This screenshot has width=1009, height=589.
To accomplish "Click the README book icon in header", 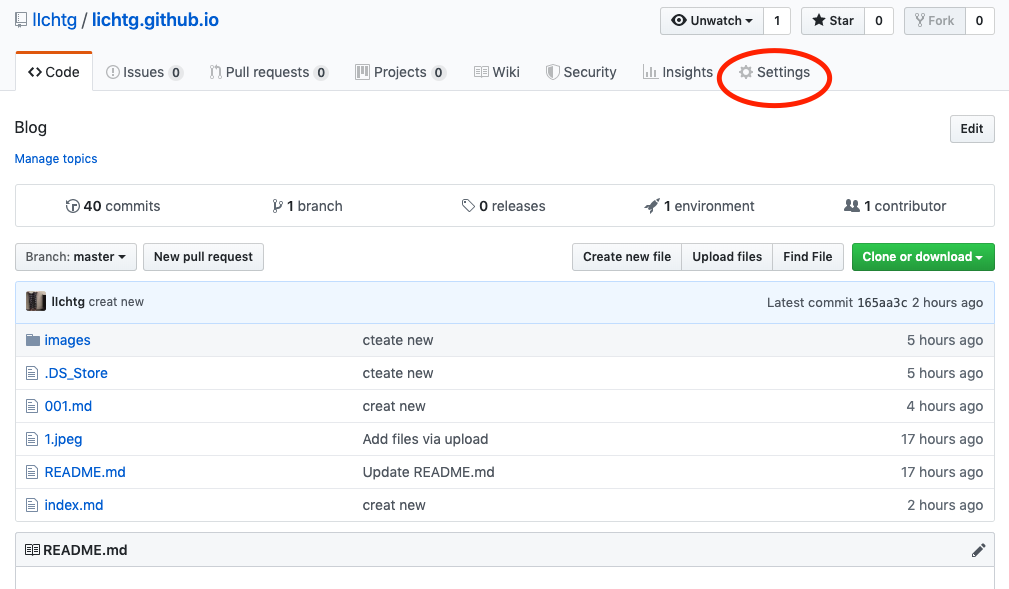I will pos(32,550).
